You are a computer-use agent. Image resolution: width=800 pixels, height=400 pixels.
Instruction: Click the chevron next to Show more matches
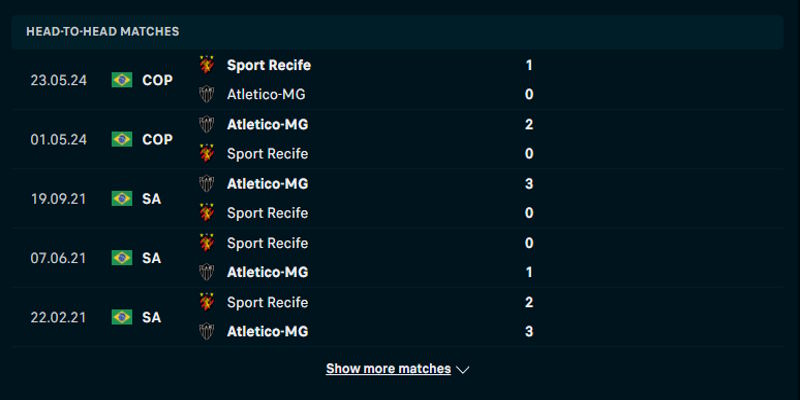coord(462,369)
